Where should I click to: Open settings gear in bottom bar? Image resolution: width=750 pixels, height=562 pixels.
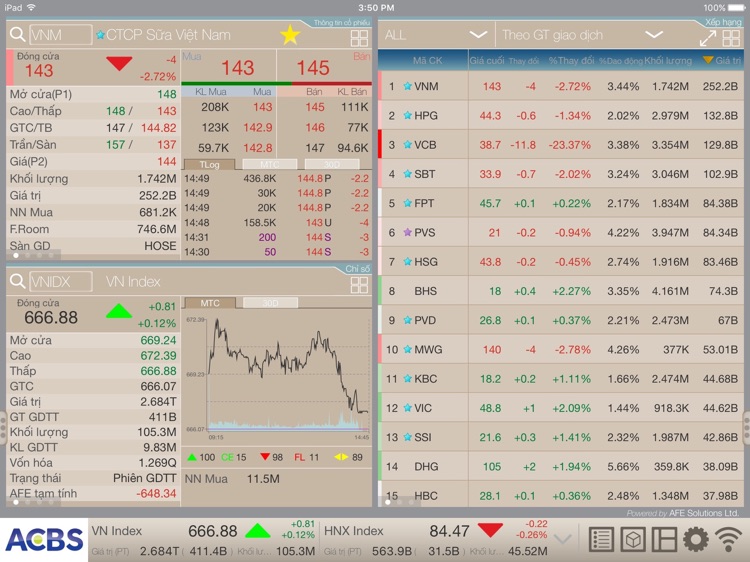coord(696,540)
